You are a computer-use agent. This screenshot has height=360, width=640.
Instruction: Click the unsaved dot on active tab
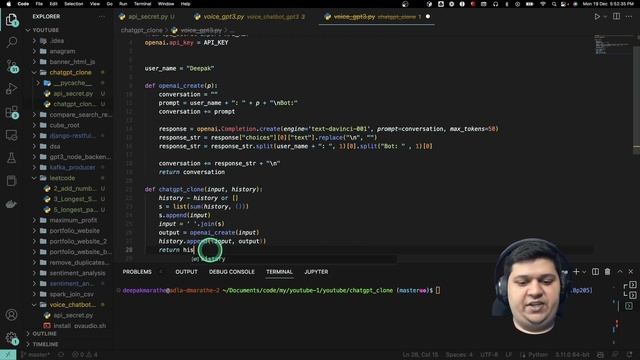(428, 17)
